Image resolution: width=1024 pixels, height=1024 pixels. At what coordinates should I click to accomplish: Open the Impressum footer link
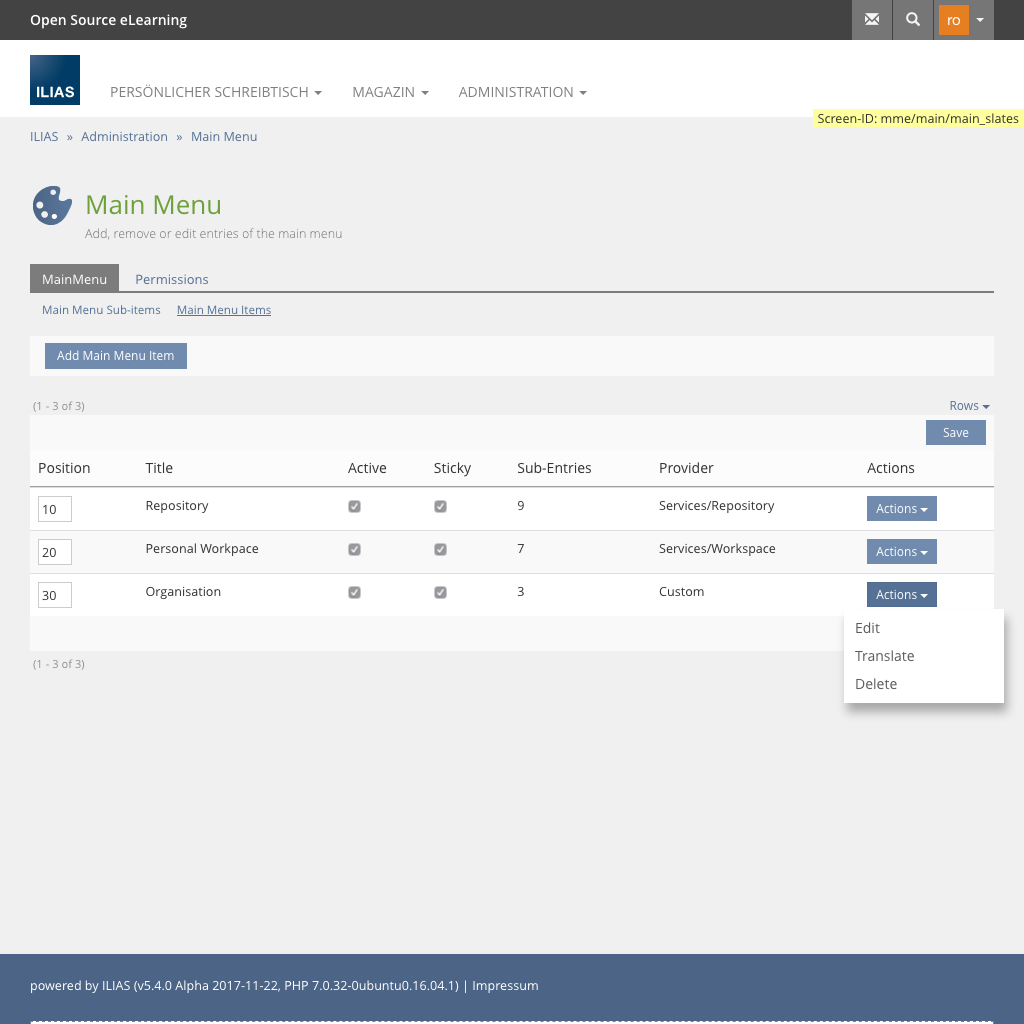click(505, 986)
